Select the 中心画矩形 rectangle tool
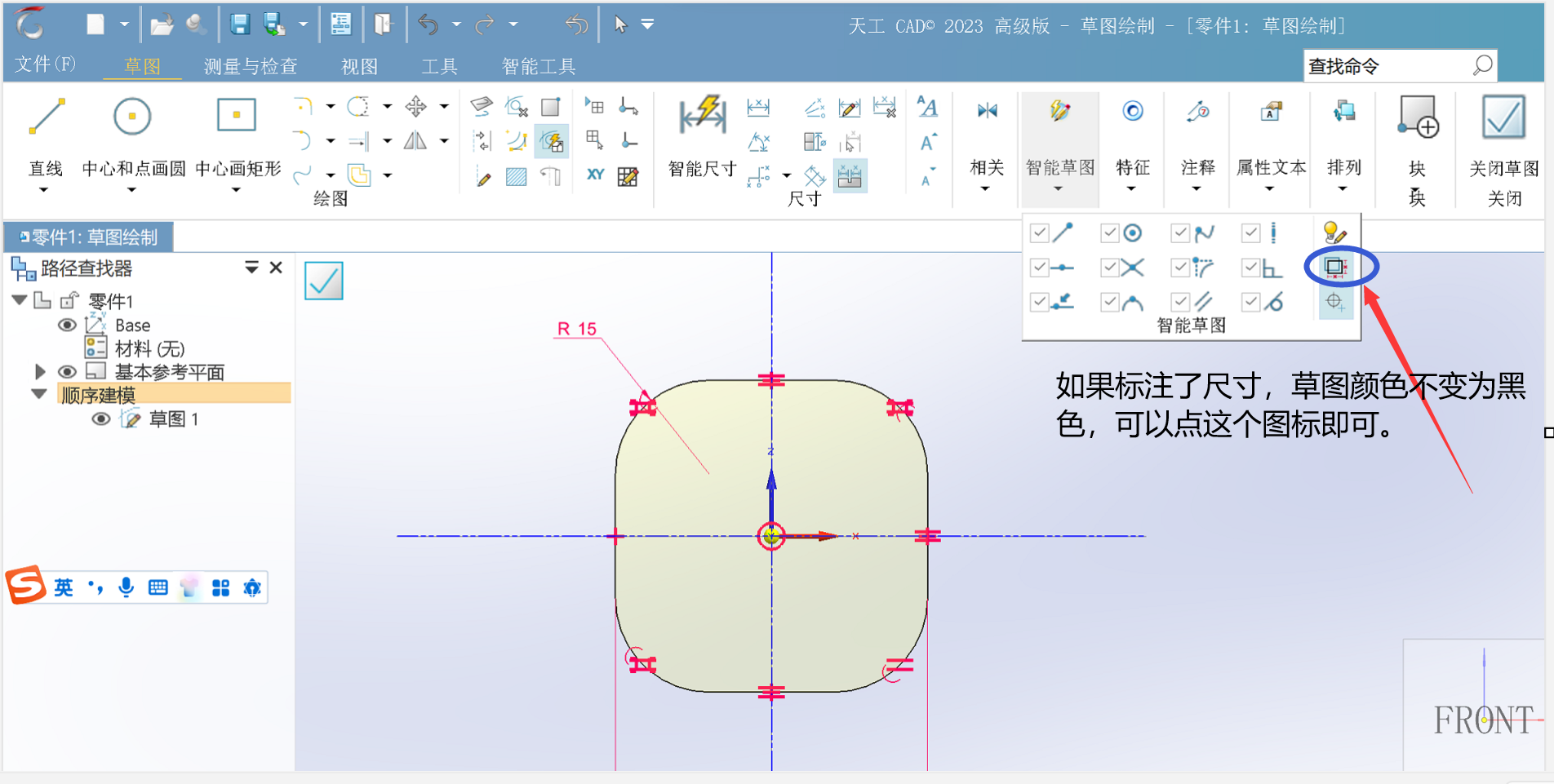Viewport: 1554px width, 784px height. click(x=237, y=115)
